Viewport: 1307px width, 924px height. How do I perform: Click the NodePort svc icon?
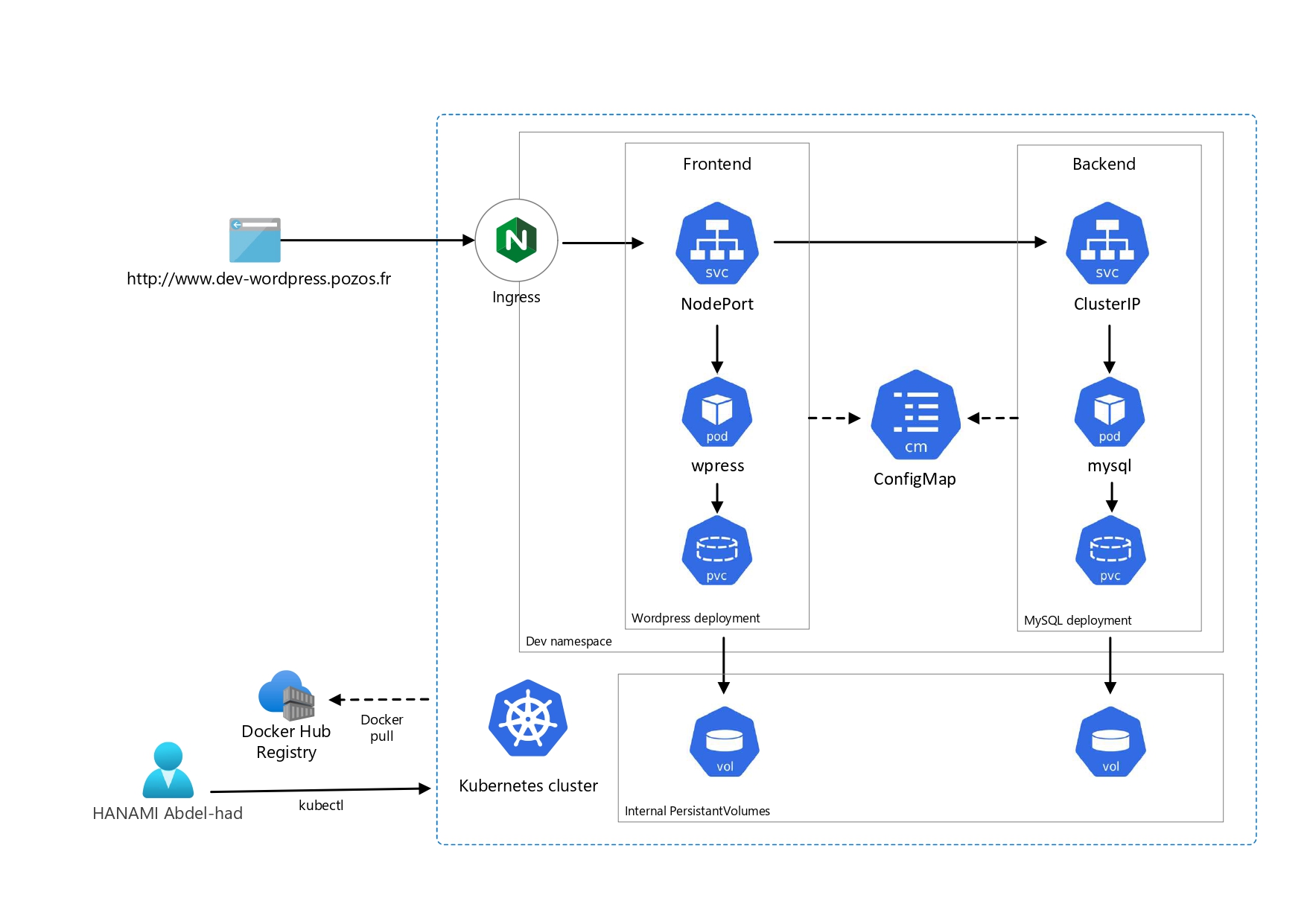[x=717, y=243]
